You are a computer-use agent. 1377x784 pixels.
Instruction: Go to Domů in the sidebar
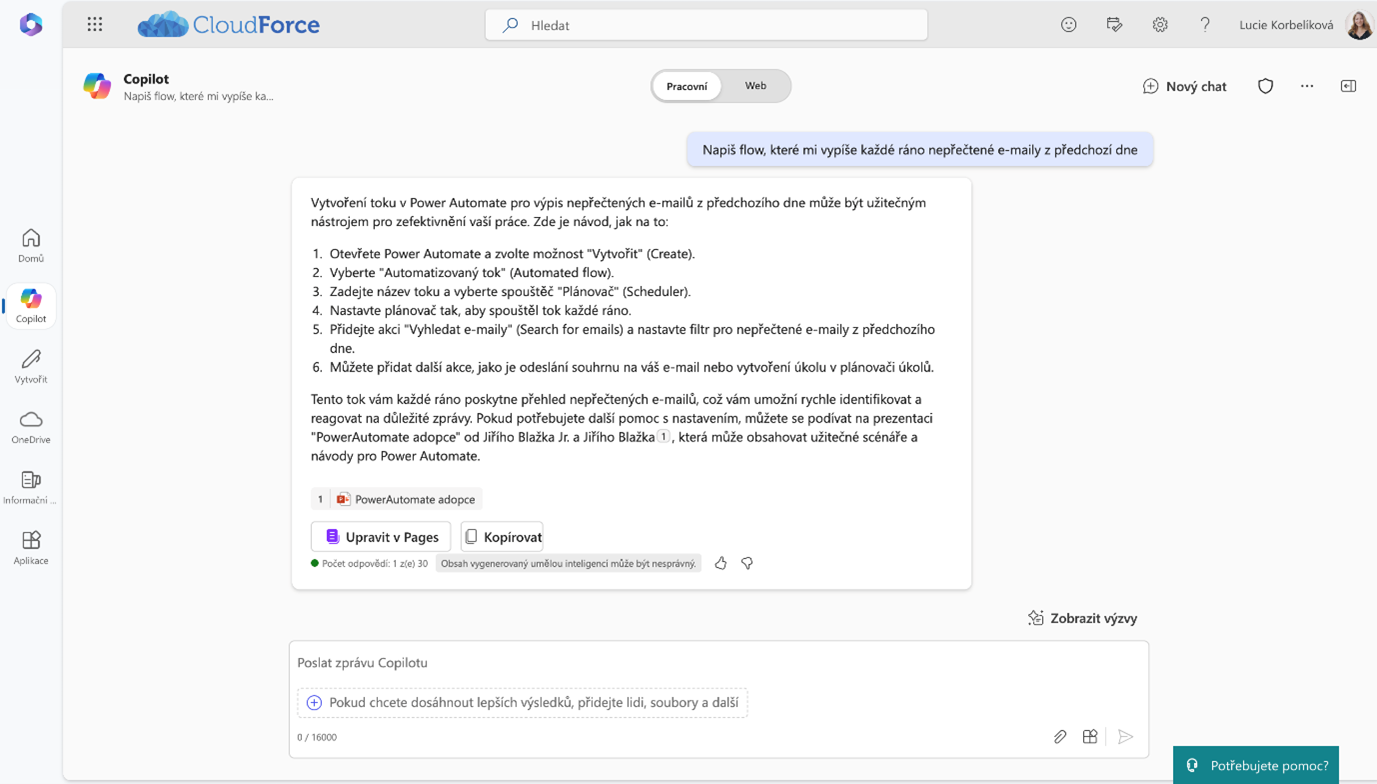[x=31, y=245]
